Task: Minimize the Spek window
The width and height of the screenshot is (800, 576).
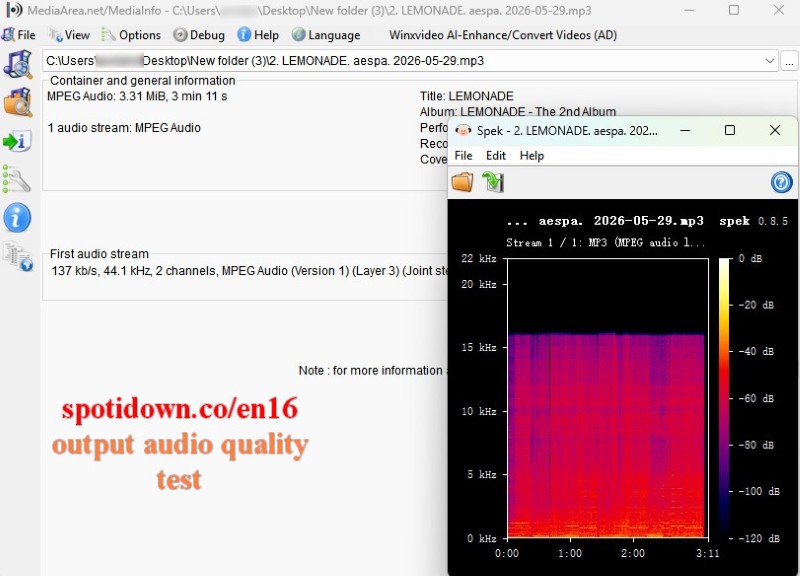Action: click(685, 130)
